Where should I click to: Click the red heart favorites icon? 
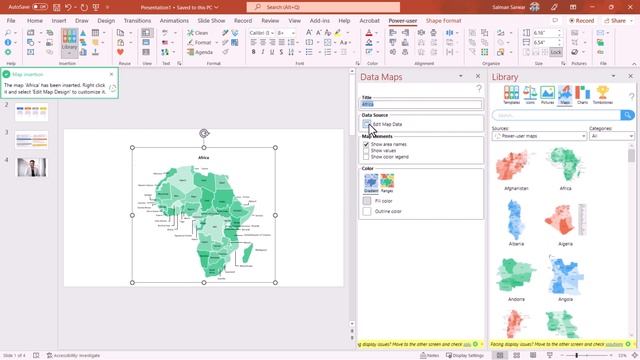120,52
